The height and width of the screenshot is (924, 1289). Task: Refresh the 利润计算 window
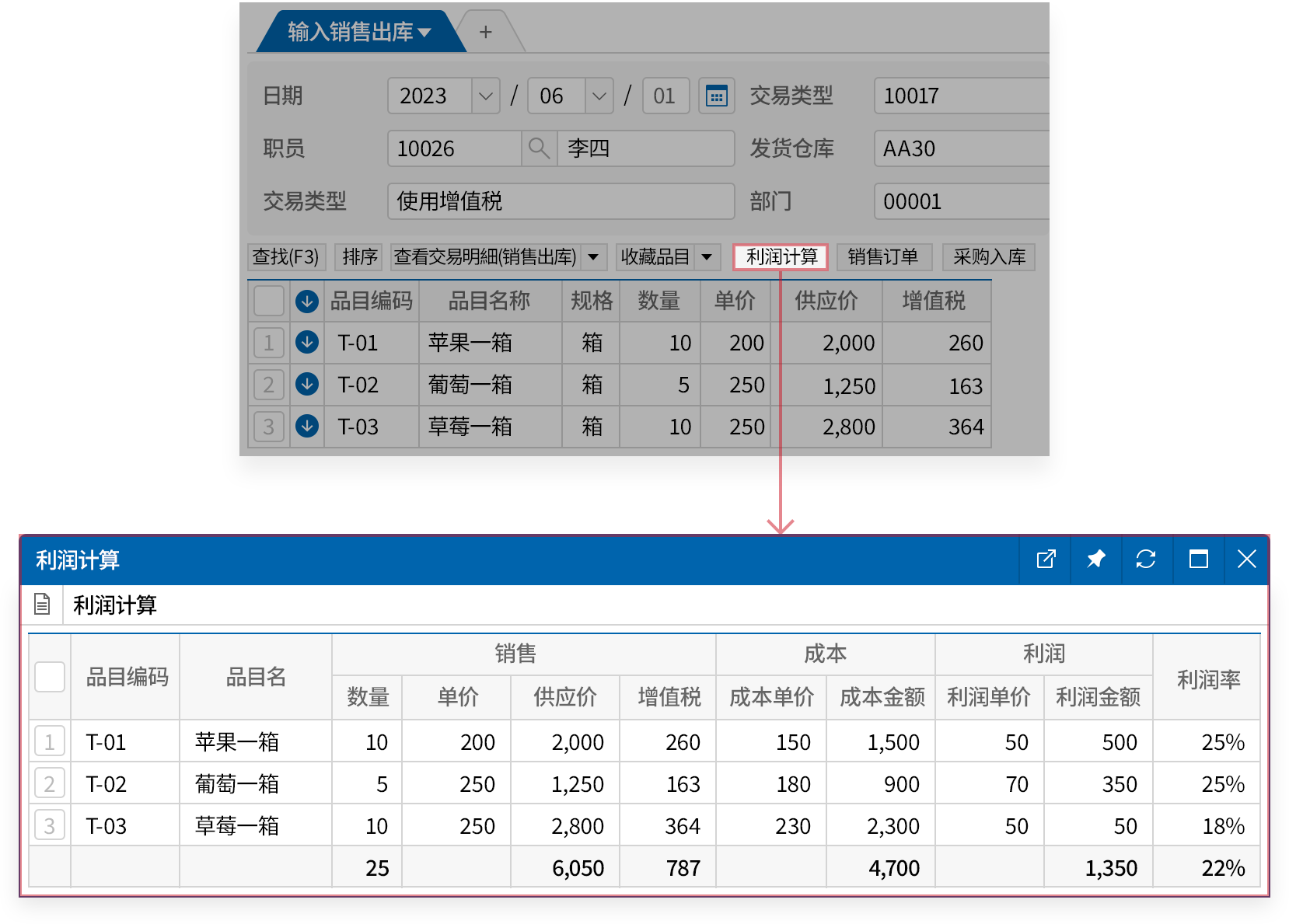(1146, 559)
